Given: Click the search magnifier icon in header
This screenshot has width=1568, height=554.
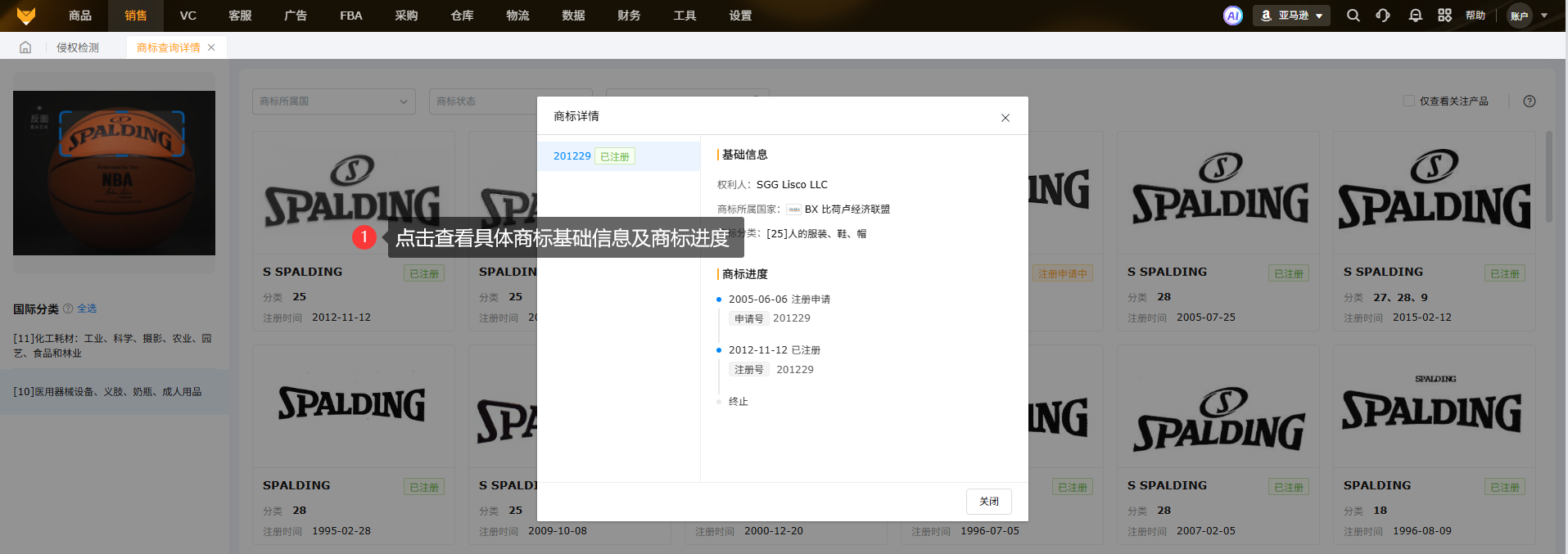Looking at the screenshot, I should (x=1353, y=16).
